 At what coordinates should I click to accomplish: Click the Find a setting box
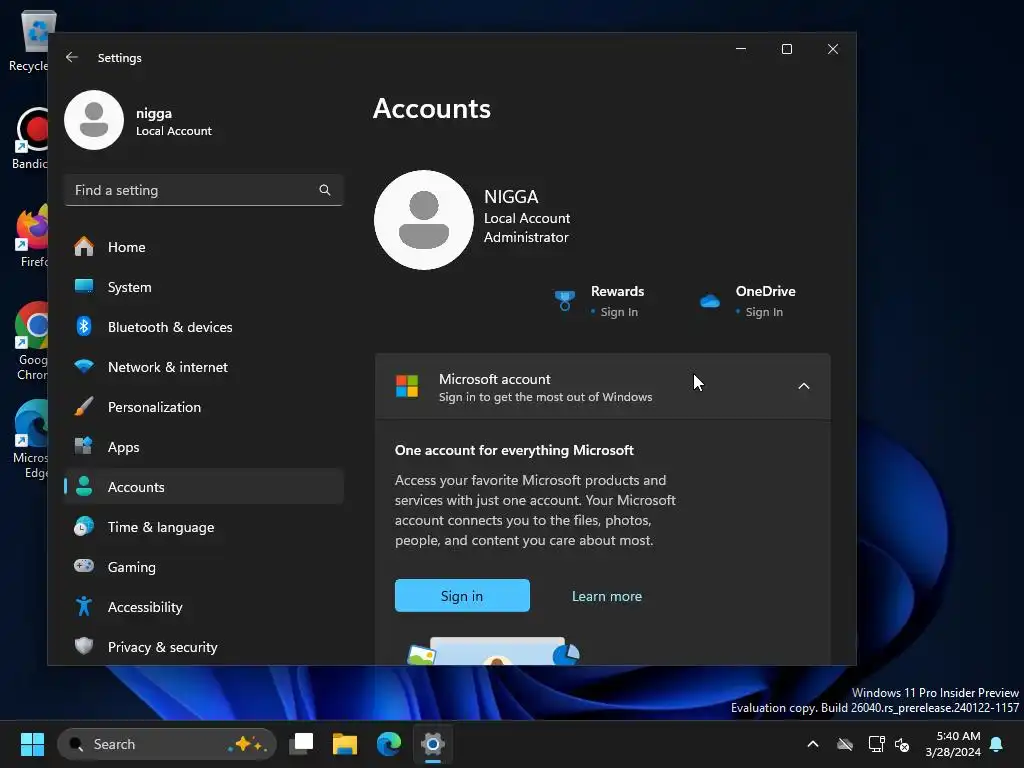click(204, 190)
